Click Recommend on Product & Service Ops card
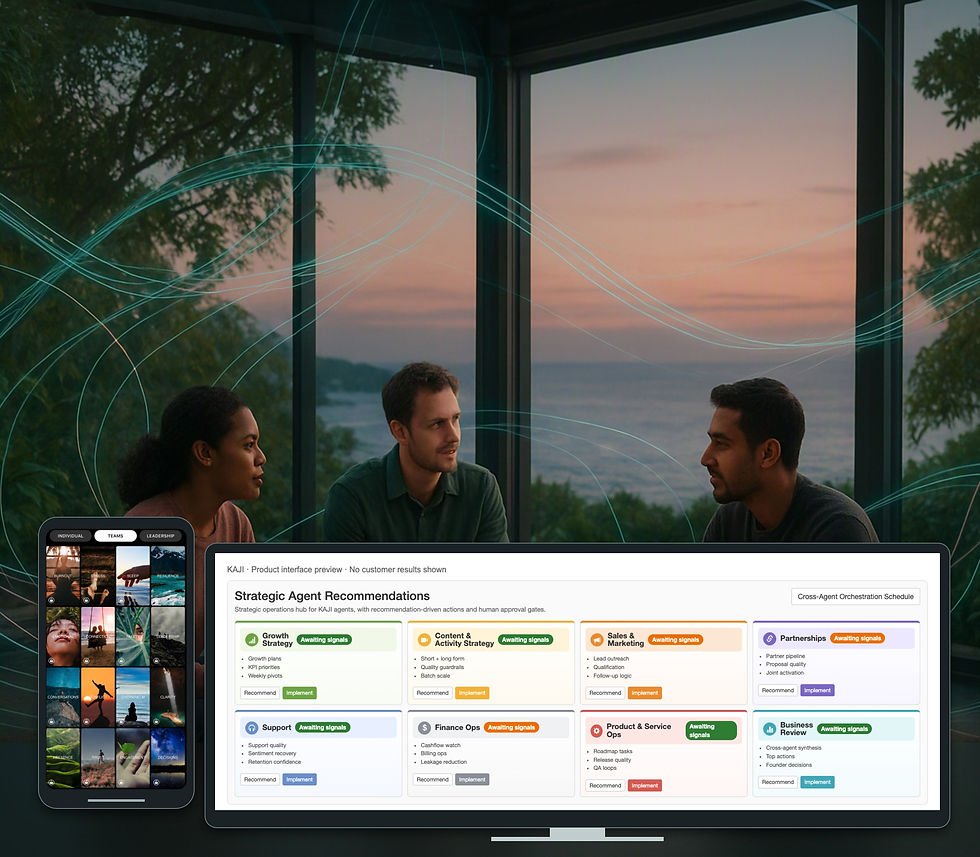 click(x=605, y=785)
